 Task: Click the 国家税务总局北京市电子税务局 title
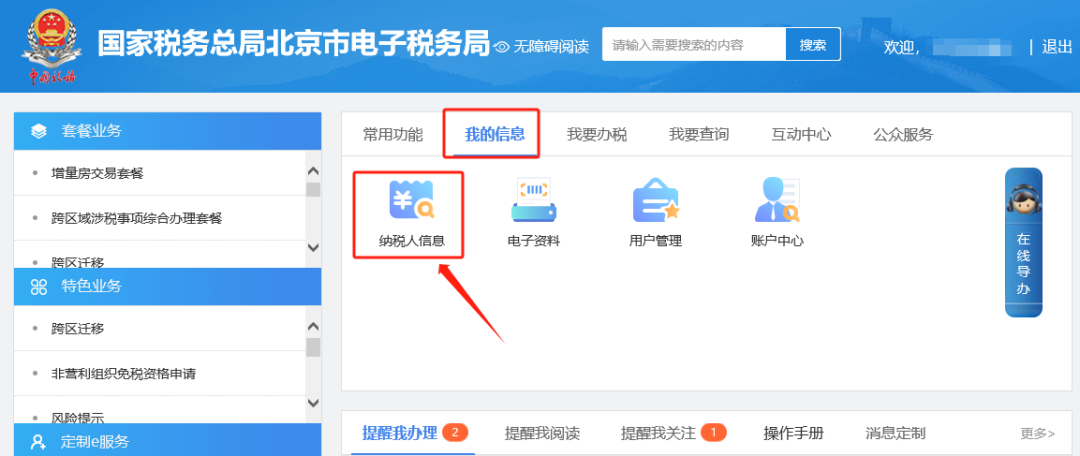tap(293, 43)
